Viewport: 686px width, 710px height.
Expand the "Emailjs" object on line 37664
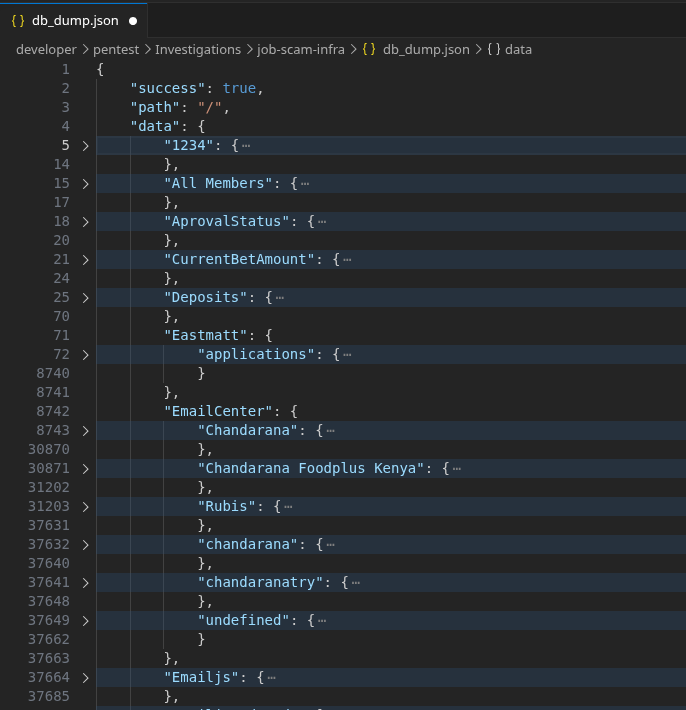click(86, 678)
